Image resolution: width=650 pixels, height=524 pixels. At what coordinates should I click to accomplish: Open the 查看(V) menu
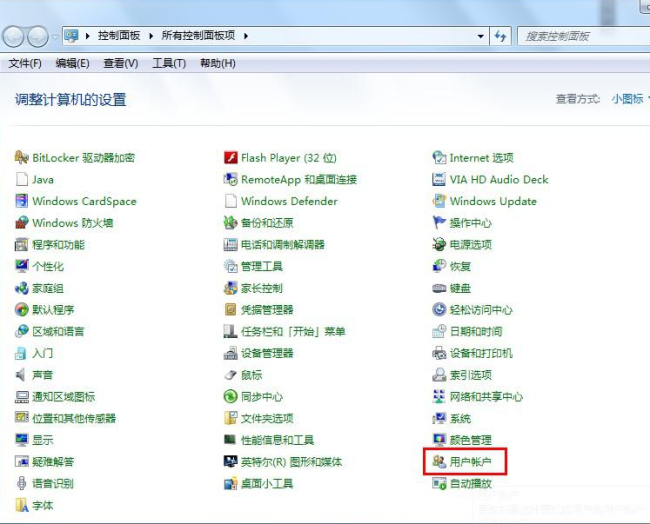[120, 63]
